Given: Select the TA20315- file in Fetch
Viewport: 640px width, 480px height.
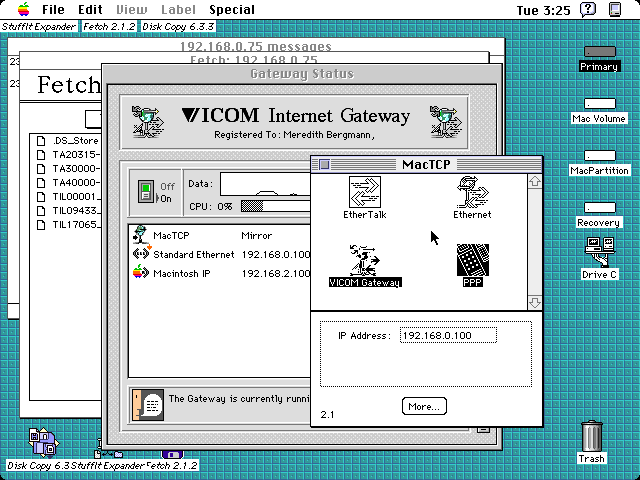Looking at the screenshot, I should coord(67,155).
